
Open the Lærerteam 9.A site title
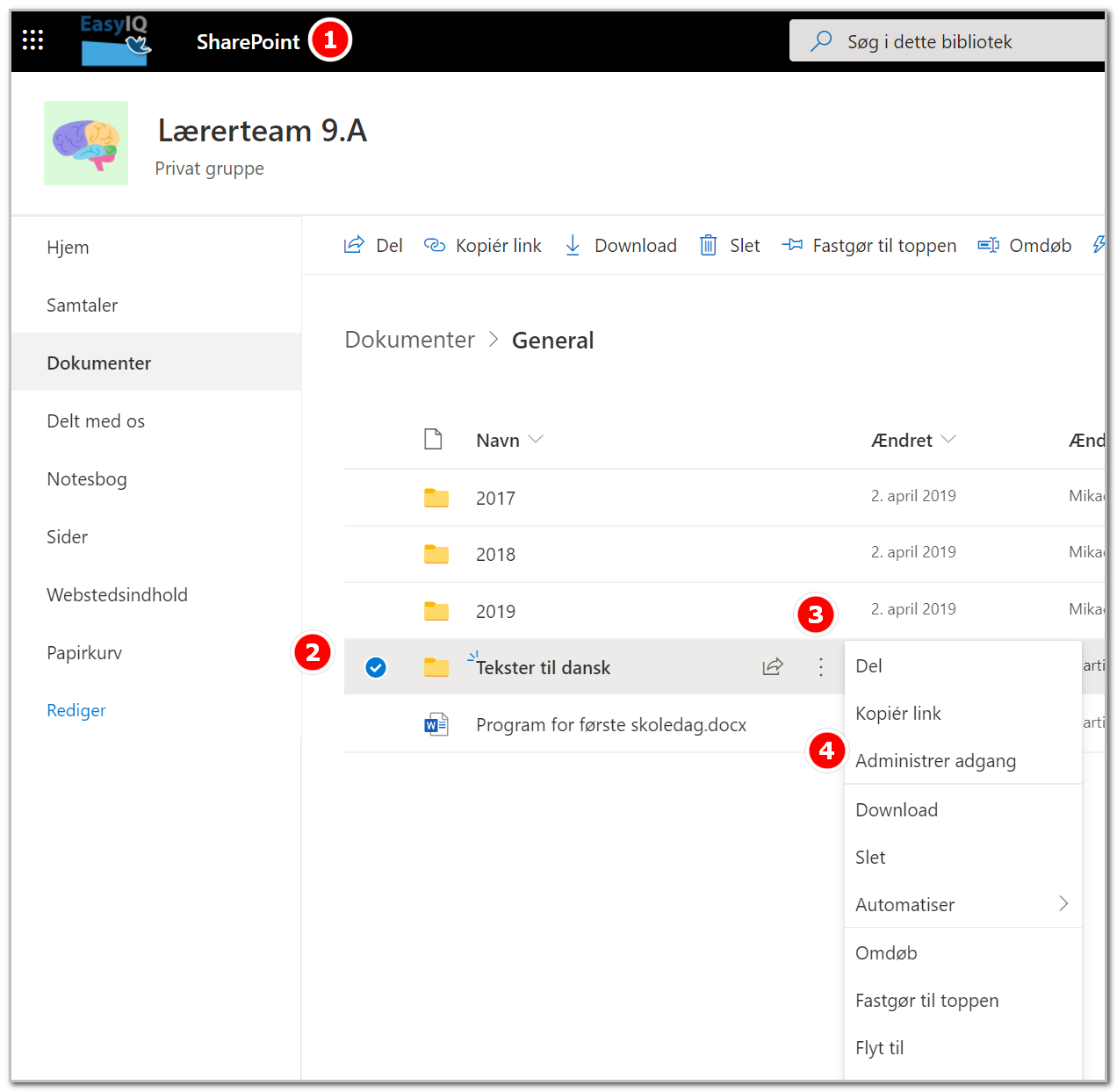coord(262,131)
